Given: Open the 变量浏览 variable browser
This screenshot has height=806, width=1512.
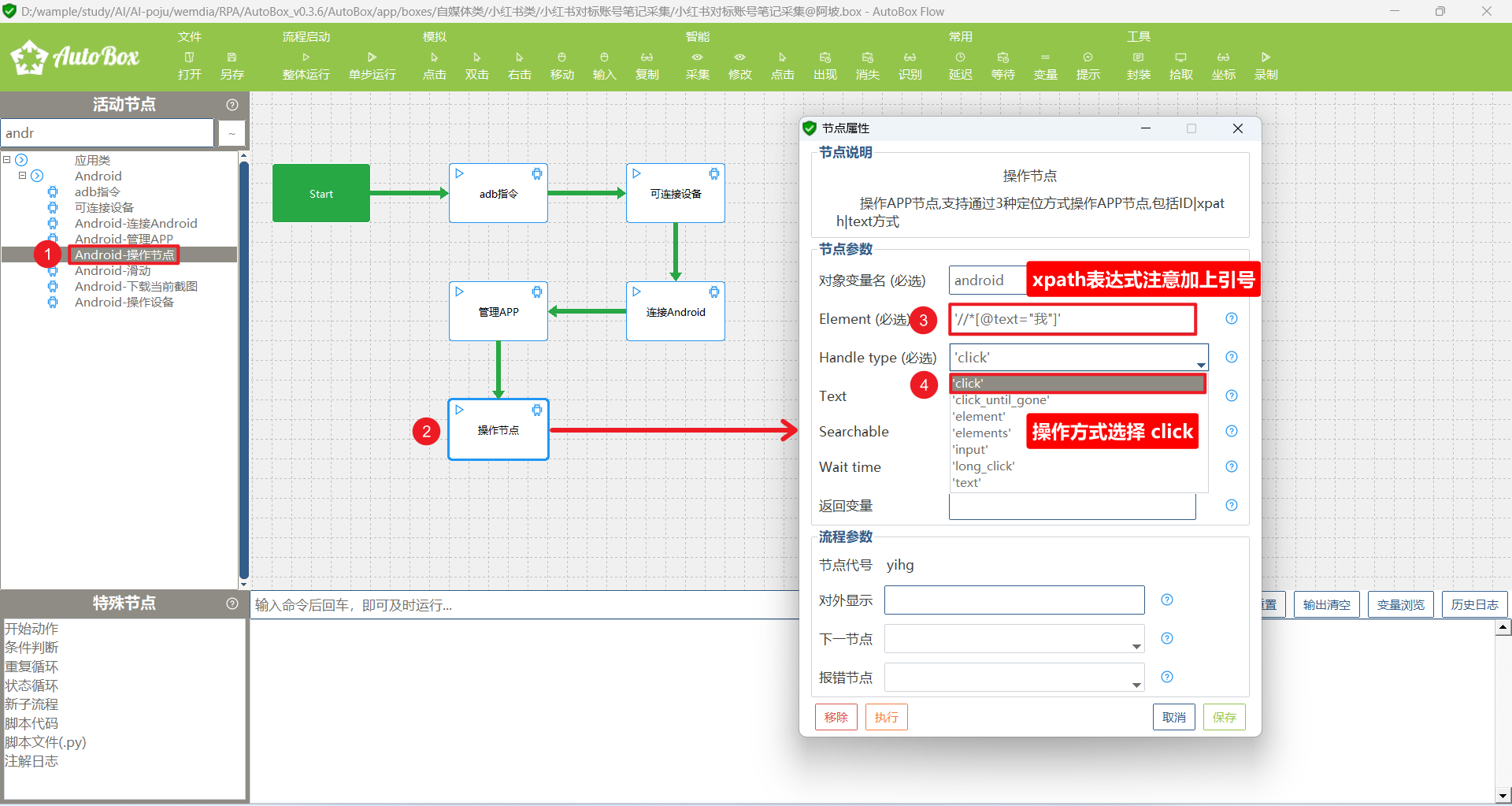Looking at the screenshot, I should tap(1400, 604).
